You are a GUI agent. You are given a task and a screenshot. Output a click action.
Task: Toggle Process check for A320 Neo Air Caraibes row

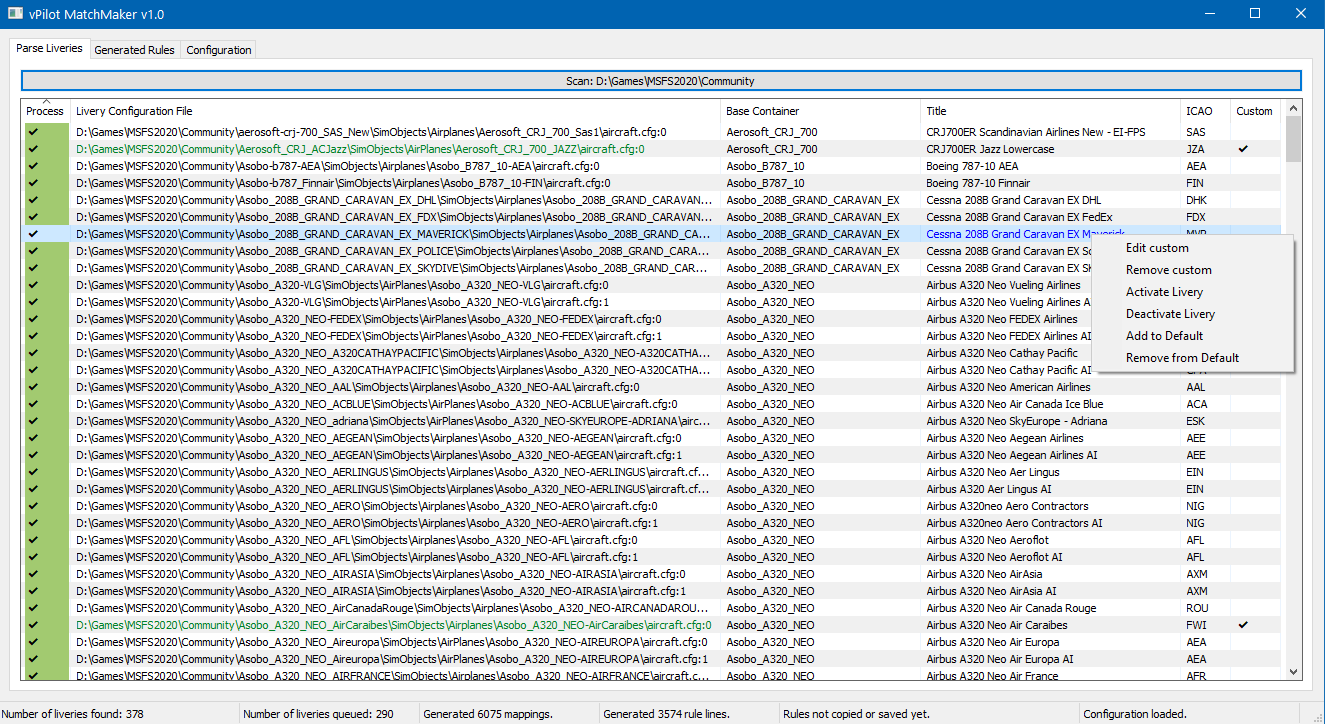coord(34,625)
